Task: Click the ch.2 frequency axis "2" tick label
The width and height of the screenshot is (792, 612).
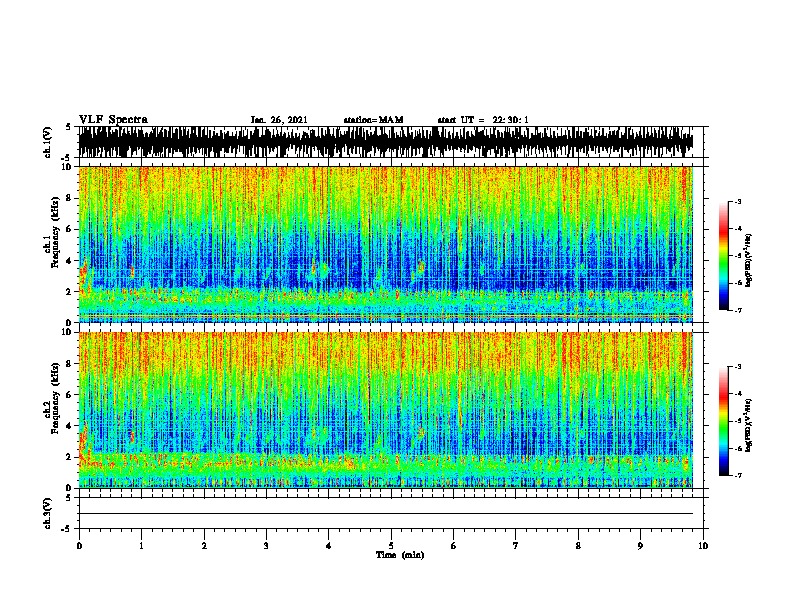Action: tap(70, 457)
